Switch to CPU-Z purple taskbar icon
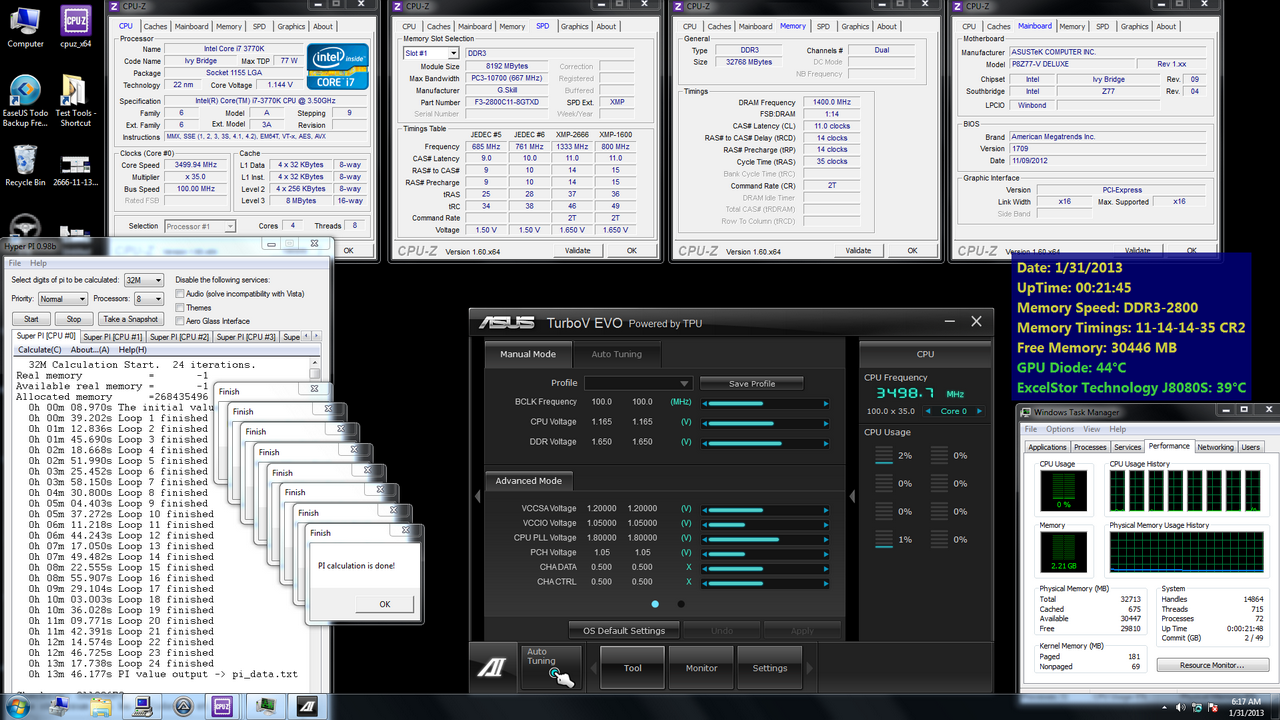 [224, 706]
